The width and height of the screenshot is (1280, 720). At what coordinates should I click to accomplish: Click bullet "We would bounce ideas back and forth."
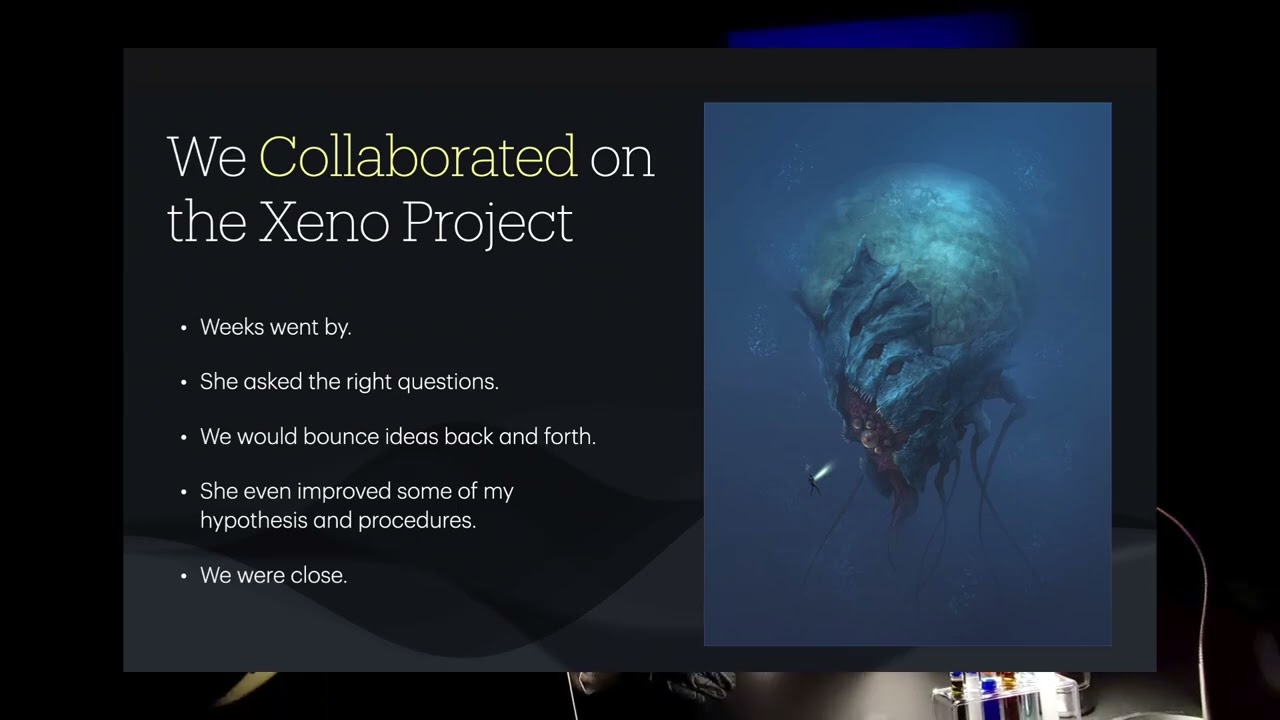coord(397,437)
